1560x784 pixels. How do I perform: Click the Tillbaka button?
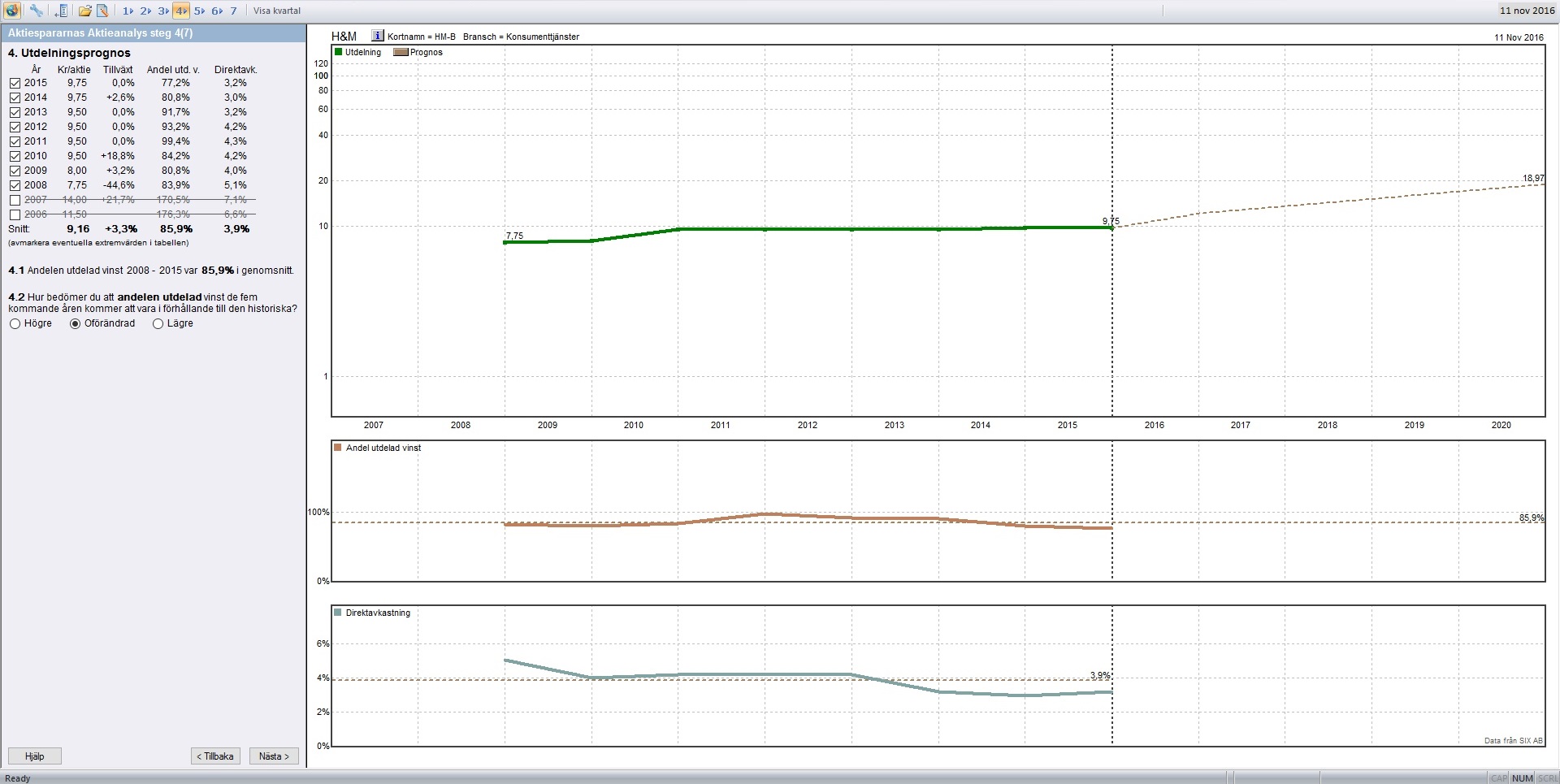215,756
